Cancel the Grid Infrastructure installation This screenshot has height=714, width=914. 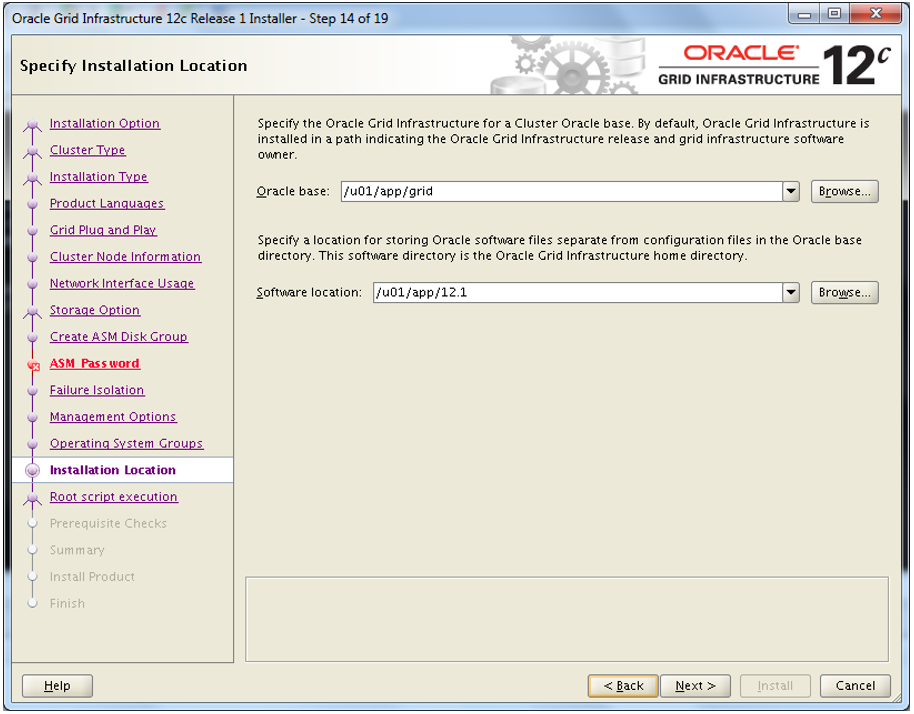coord(855,686)
